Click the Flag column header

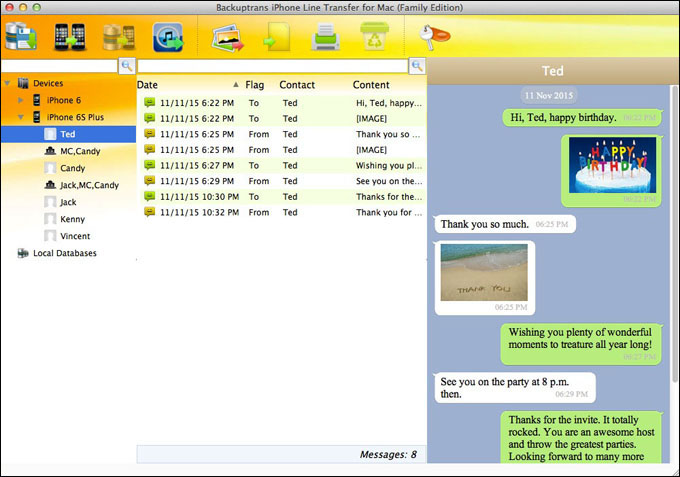point(255,85)
